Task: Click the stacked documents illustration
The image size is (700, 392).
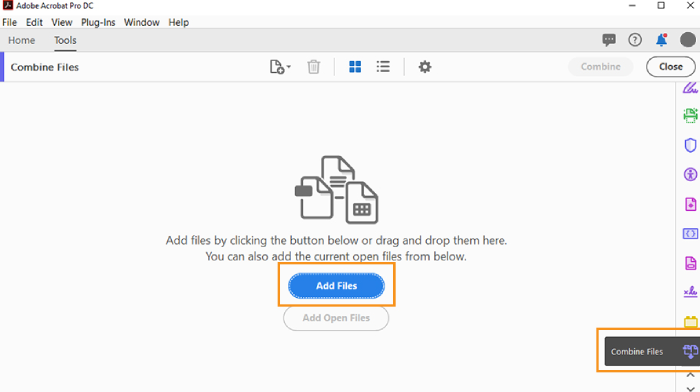Action: click(336, 189)
